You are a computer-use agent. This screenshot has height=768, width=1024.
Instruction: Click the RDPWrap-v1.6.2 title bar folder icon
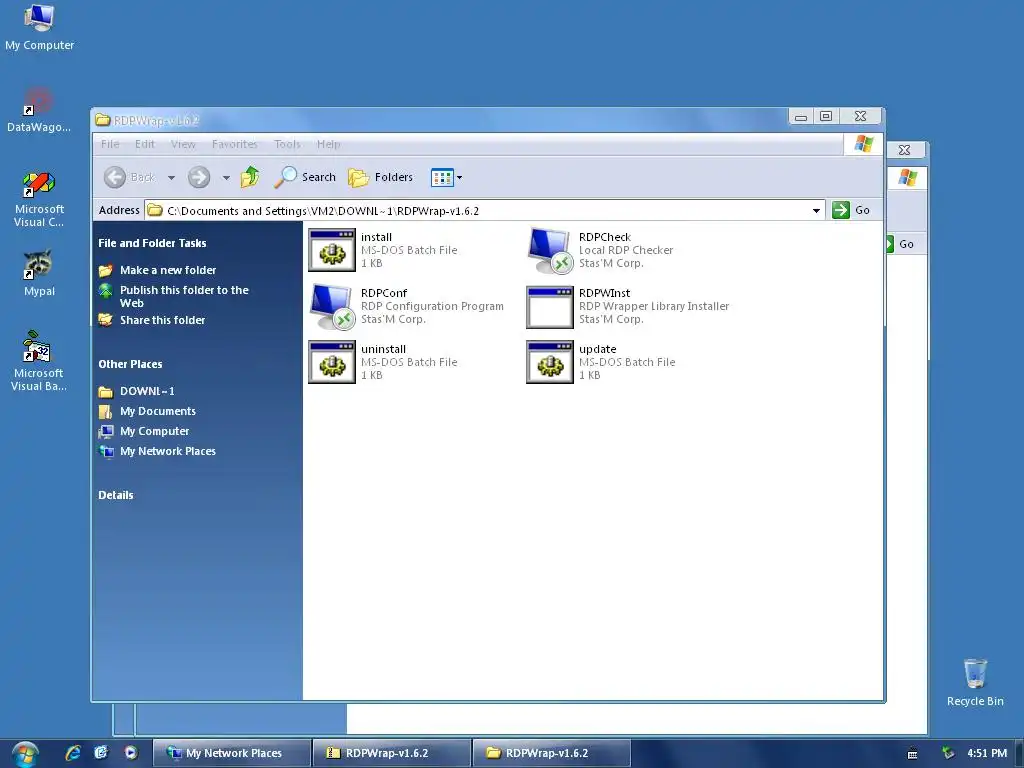click(x=103, y=120)
